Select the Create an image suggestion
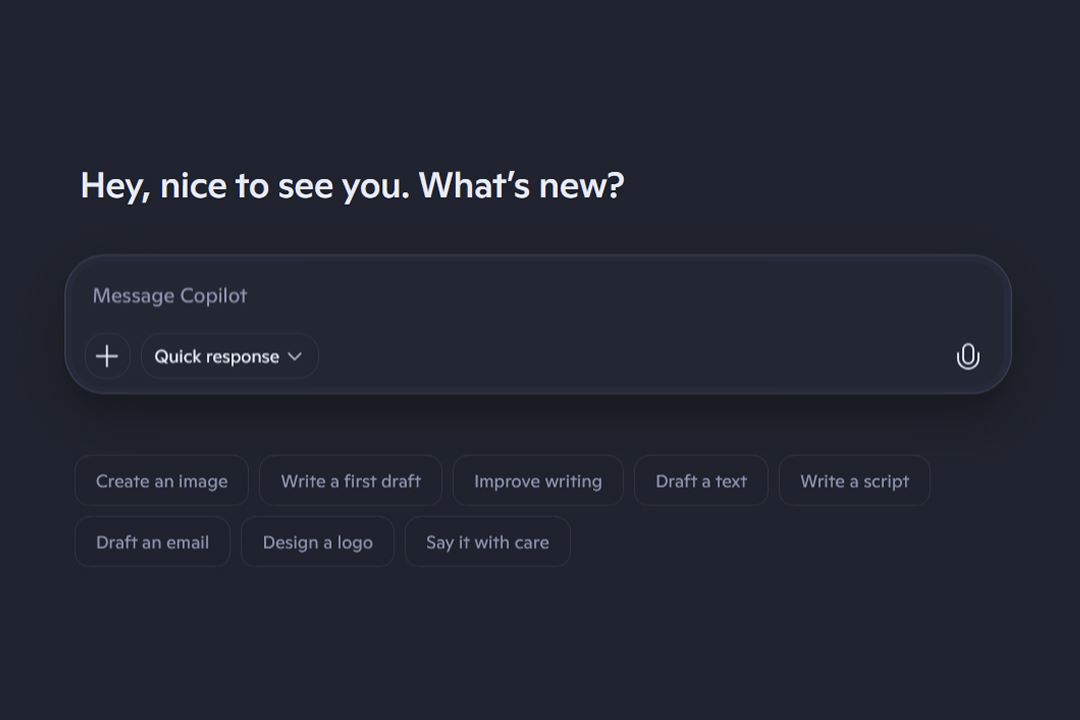Image resolution: width=1080 pixels, height=720 pixels. (x=161, y=481)
